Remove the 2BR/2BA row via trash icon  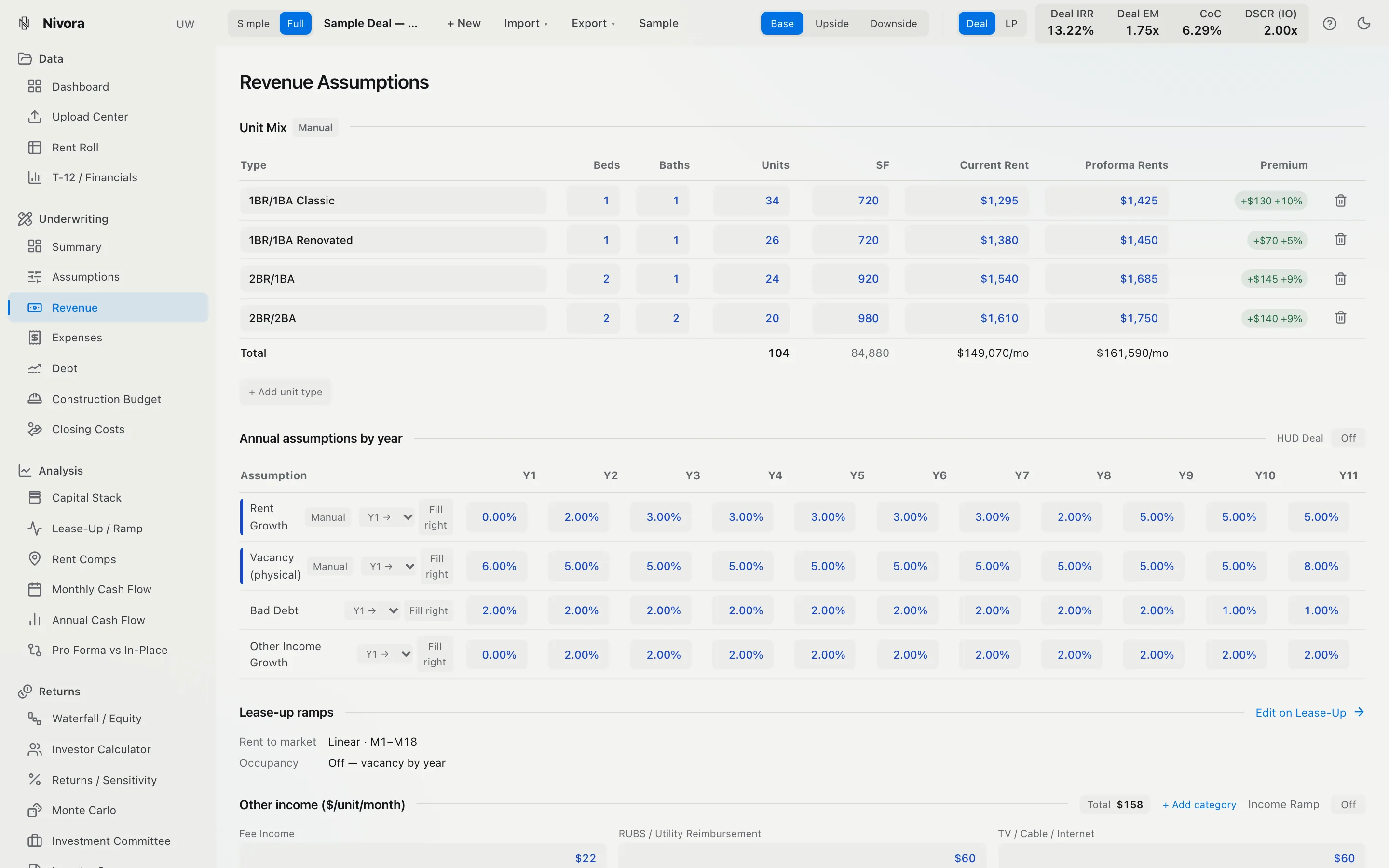point(1340,317)
